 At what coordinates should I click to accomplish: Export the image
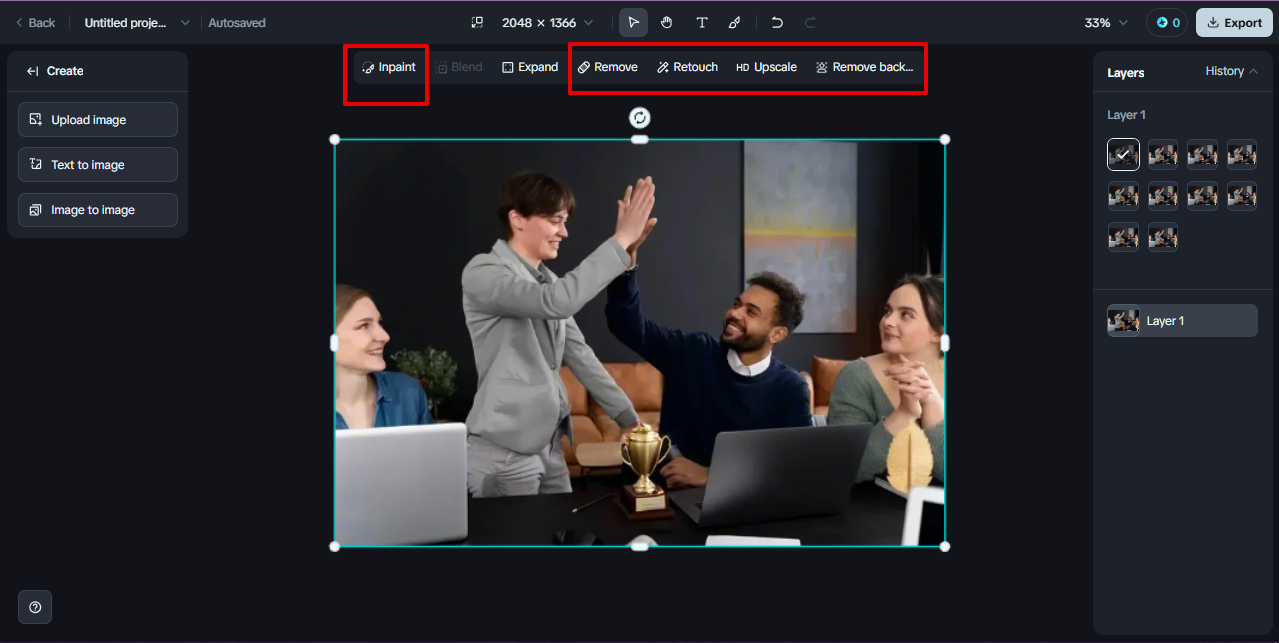pyautogui.click(x=1234, y=22)
